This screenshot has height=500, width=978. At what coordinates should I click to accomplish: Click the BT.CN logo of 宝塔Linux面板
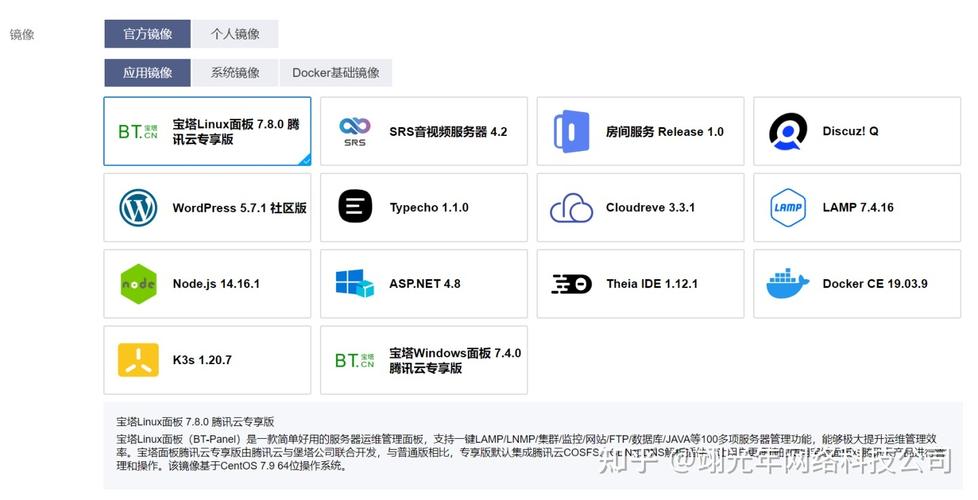138,132
